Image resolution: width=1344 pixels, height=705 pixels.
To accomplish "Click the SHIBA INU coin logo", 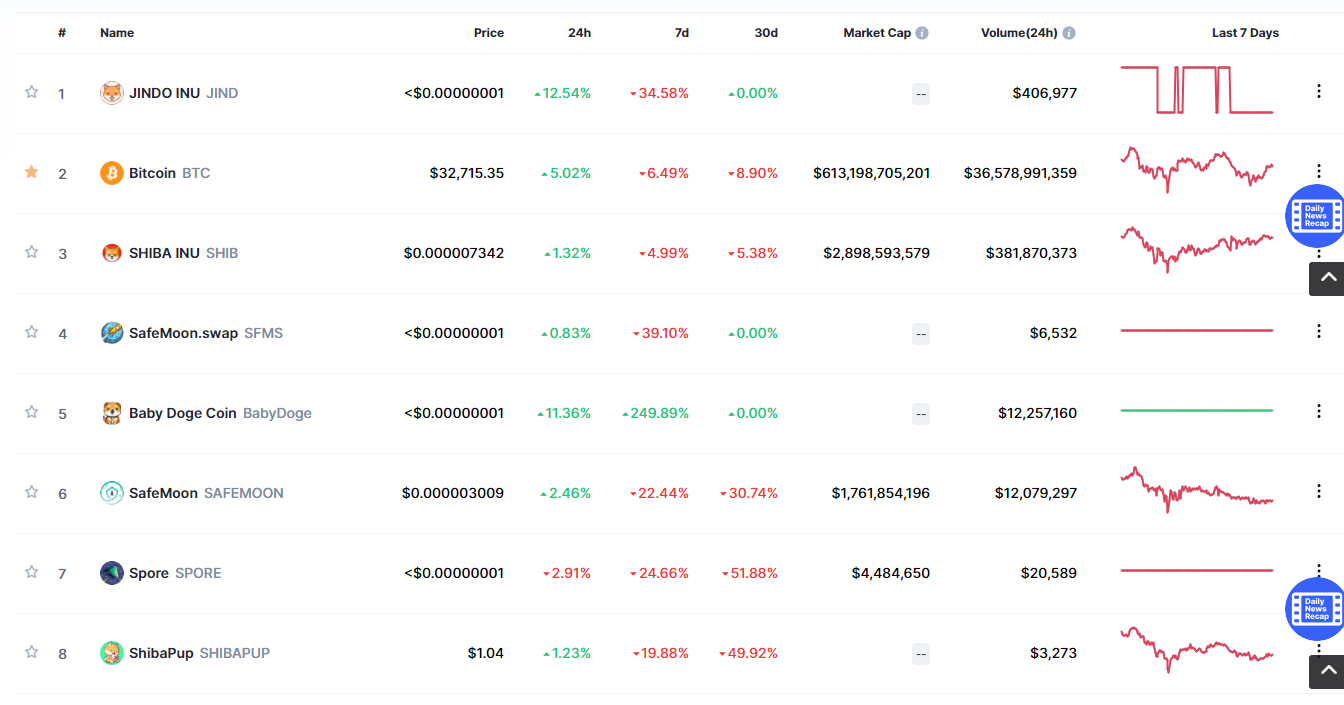I will point(112,253).
